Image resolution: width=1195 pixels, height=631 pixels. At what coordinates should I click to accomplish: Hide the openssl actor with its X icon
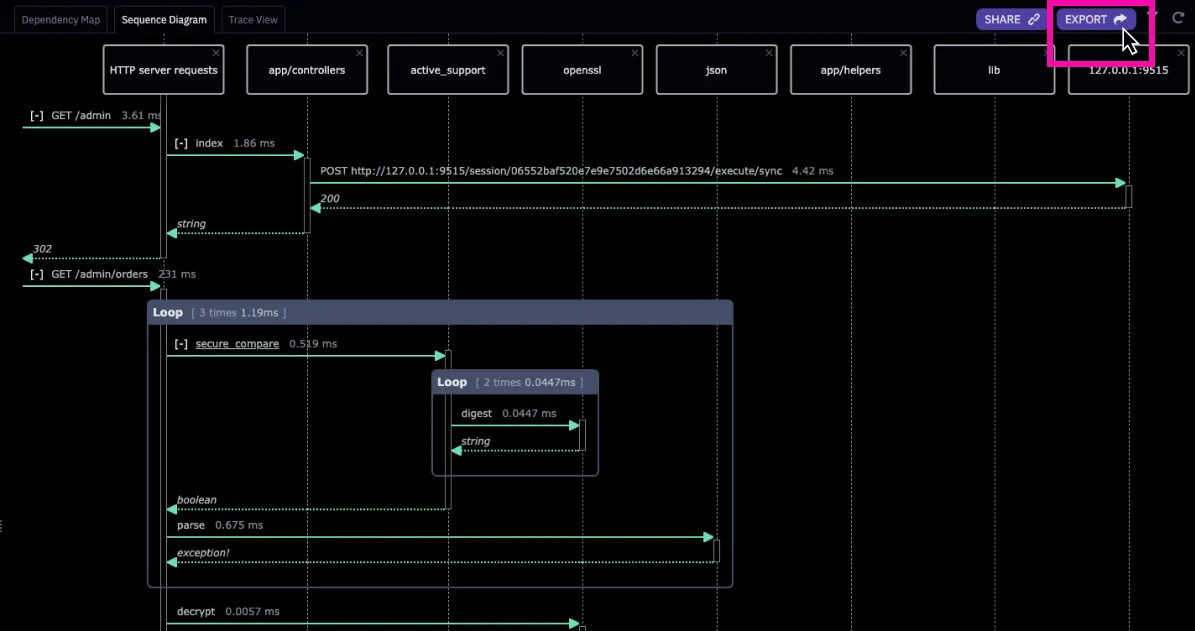pyautogui.click(x=635, y=53)
